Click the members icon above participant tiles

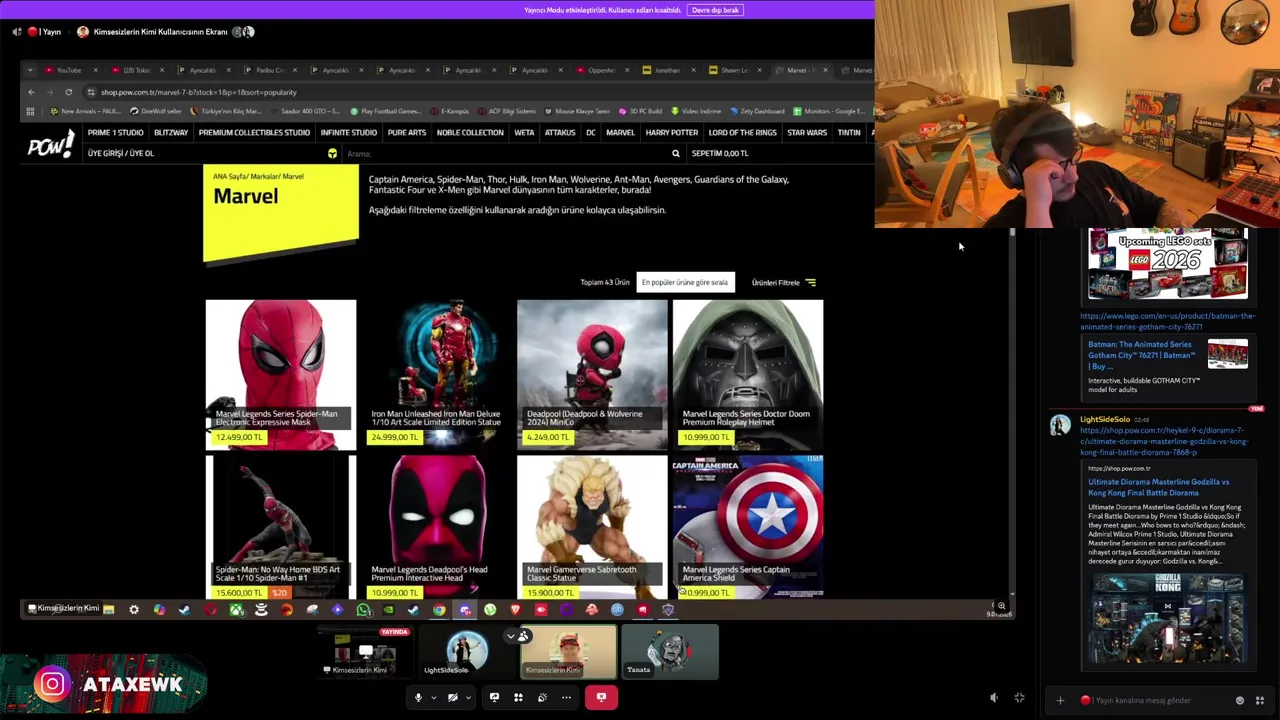[523, 636]
